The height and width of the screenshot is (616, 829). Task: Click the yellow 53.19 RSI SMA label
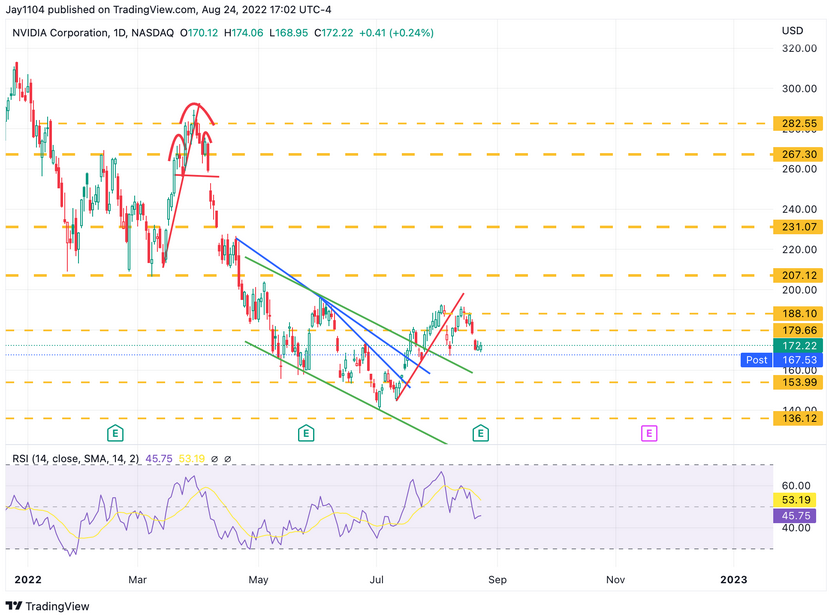tap(795, 500)
